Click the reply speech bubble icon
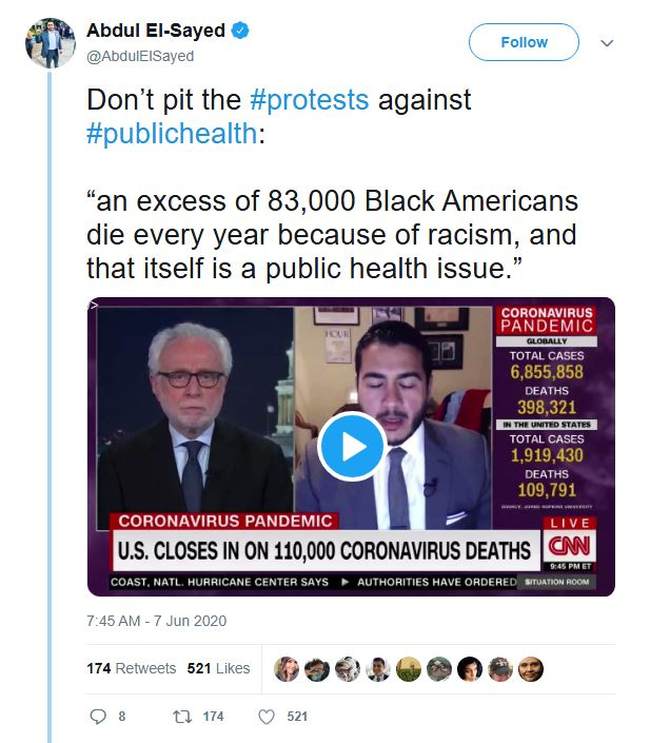The image size is (650, 743). pos(98,716)
